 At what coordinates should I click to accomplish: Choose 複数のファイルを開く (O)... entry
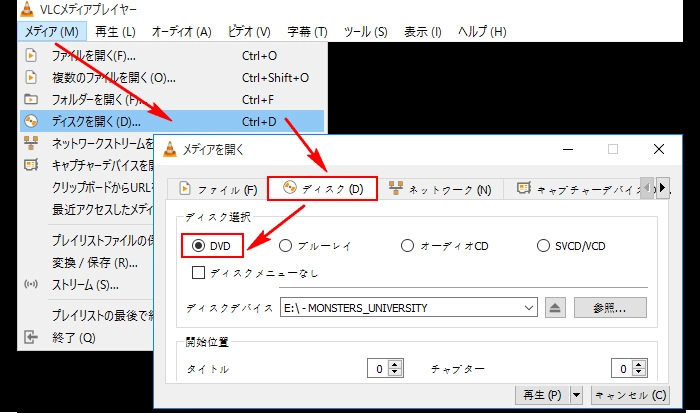[172, 77]
